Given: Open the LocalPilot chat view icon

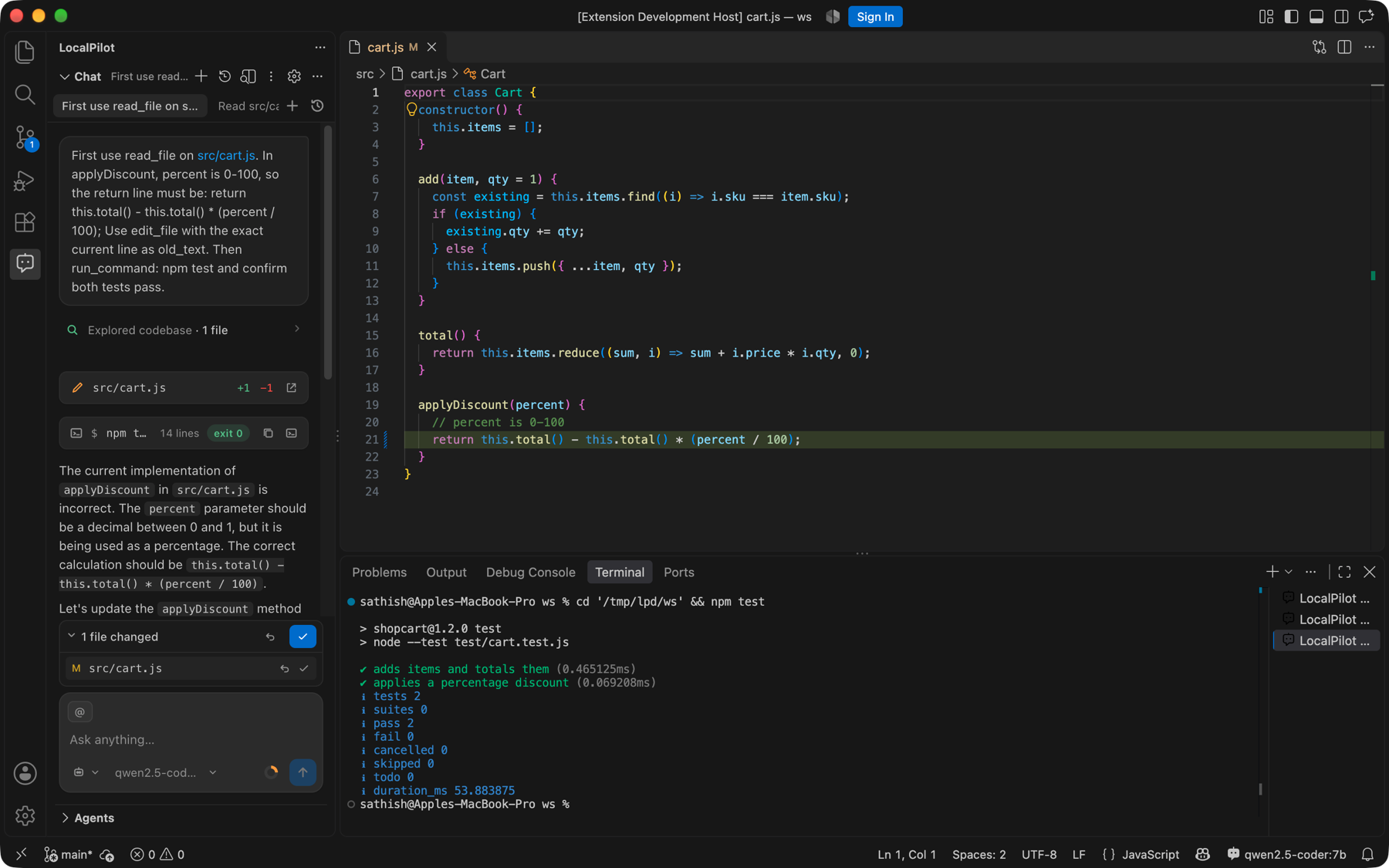Looking at the screenshot, I should [x=25, y=263].
